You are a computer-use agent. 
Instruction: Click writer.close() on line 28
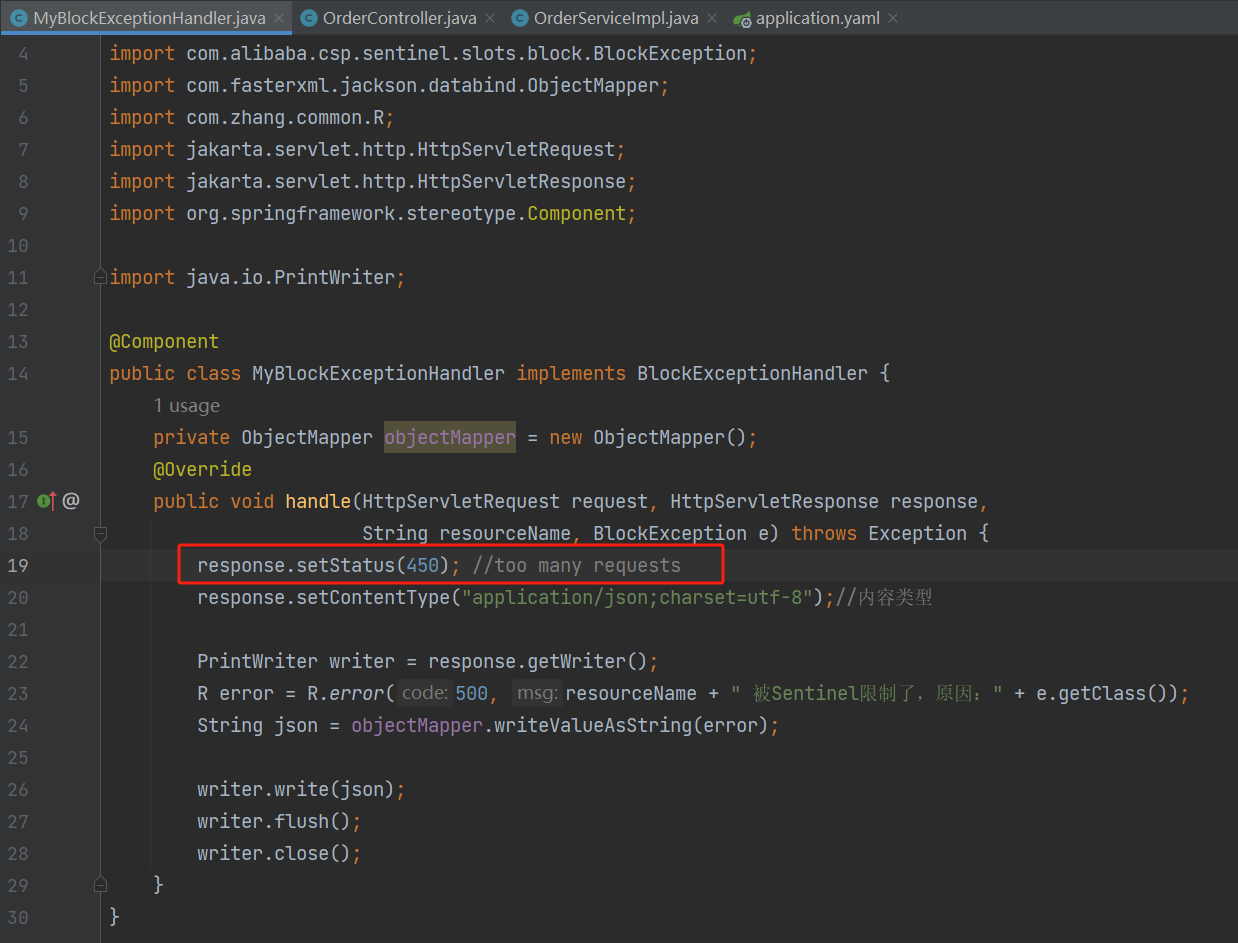[274, 853]
